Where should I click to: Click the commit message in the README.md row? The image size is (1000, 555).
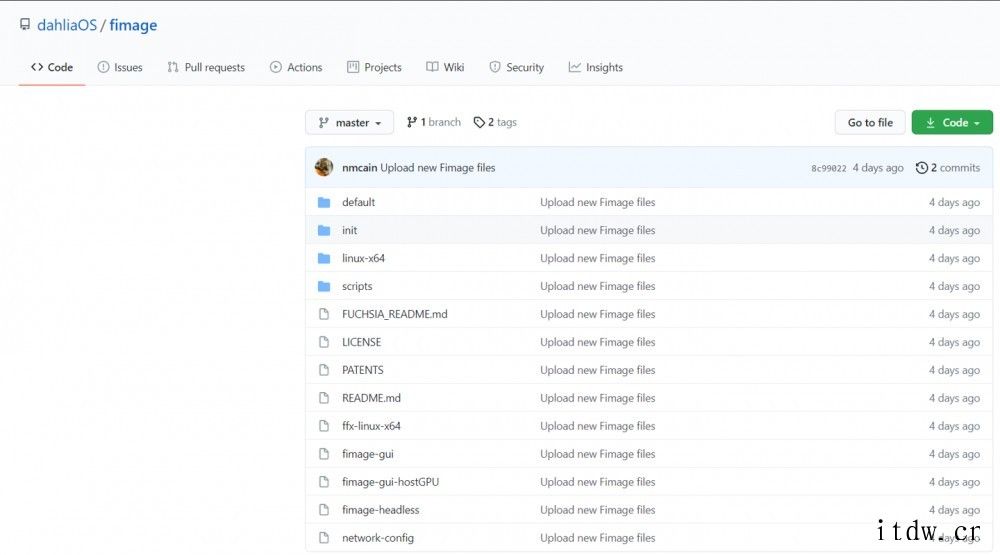(x=598, y=398)
